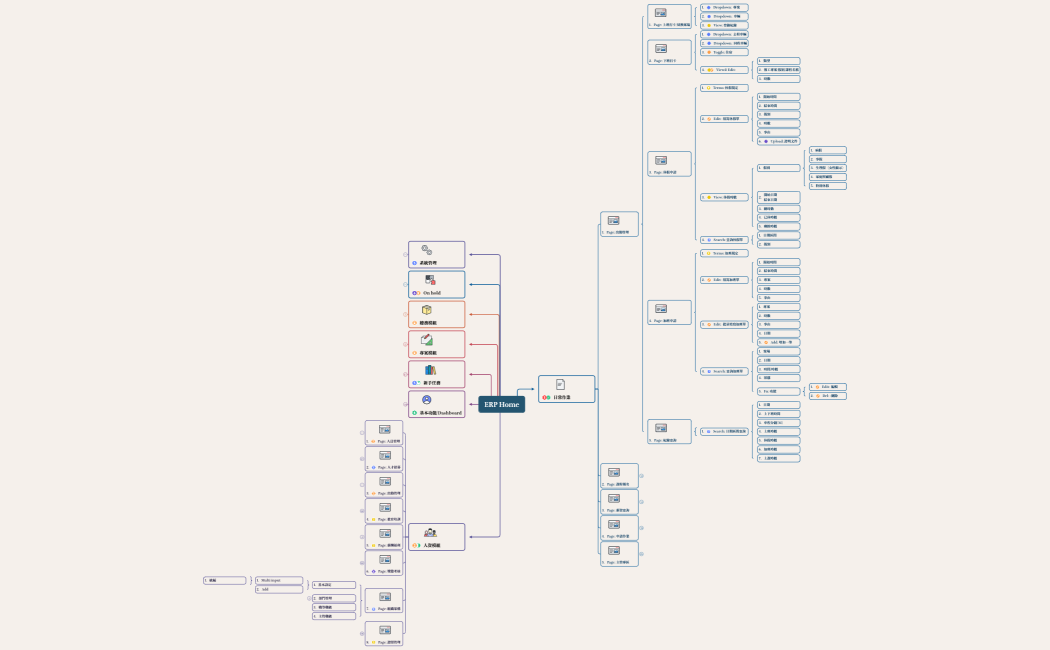Click the user avatar icon above Dashboard
Viewport: 1050px width, 650px height.
click(x=427, y=400)
